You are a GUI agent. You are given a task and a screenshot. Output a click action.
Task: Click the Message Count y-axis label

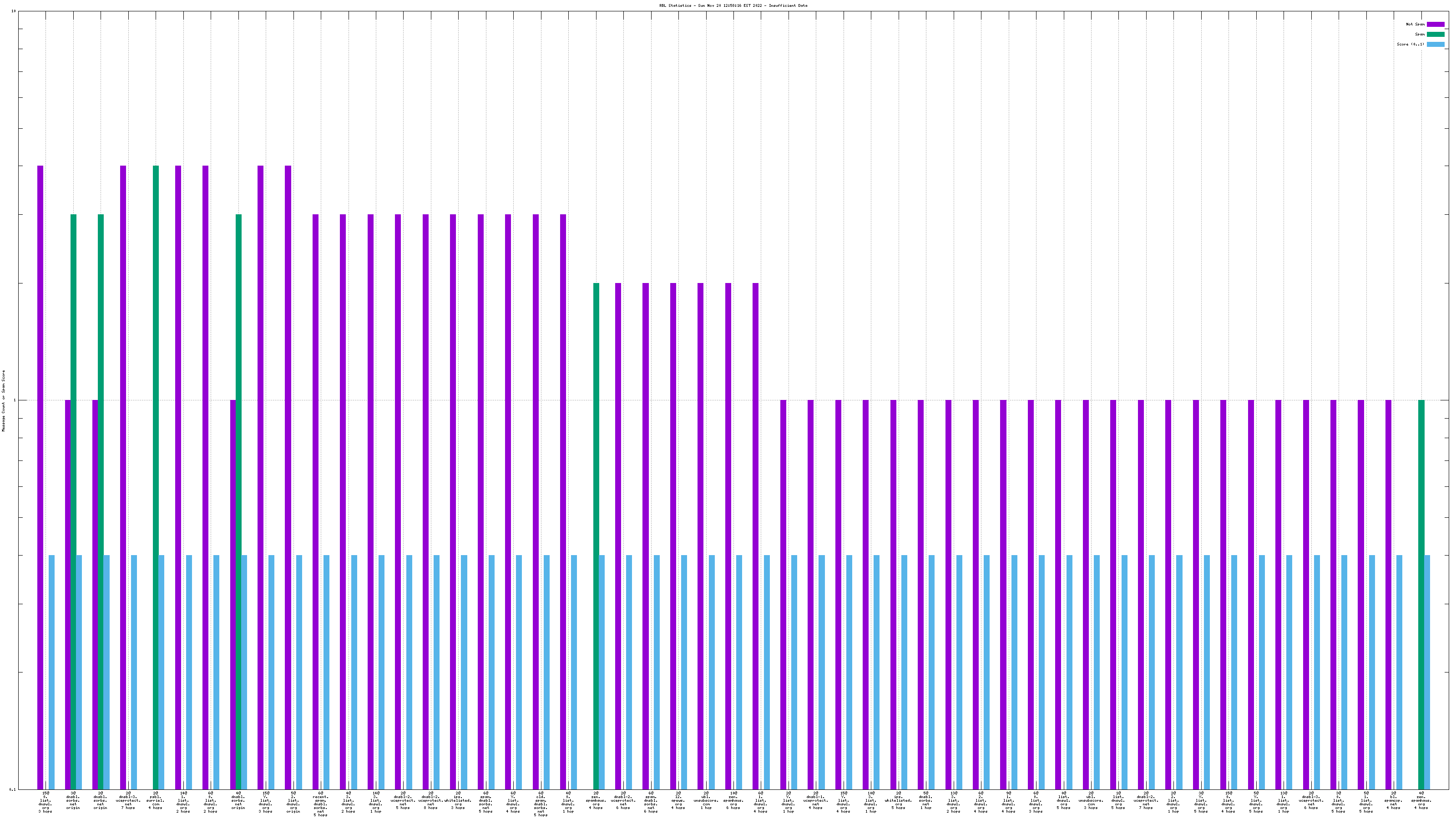point(3,401)
